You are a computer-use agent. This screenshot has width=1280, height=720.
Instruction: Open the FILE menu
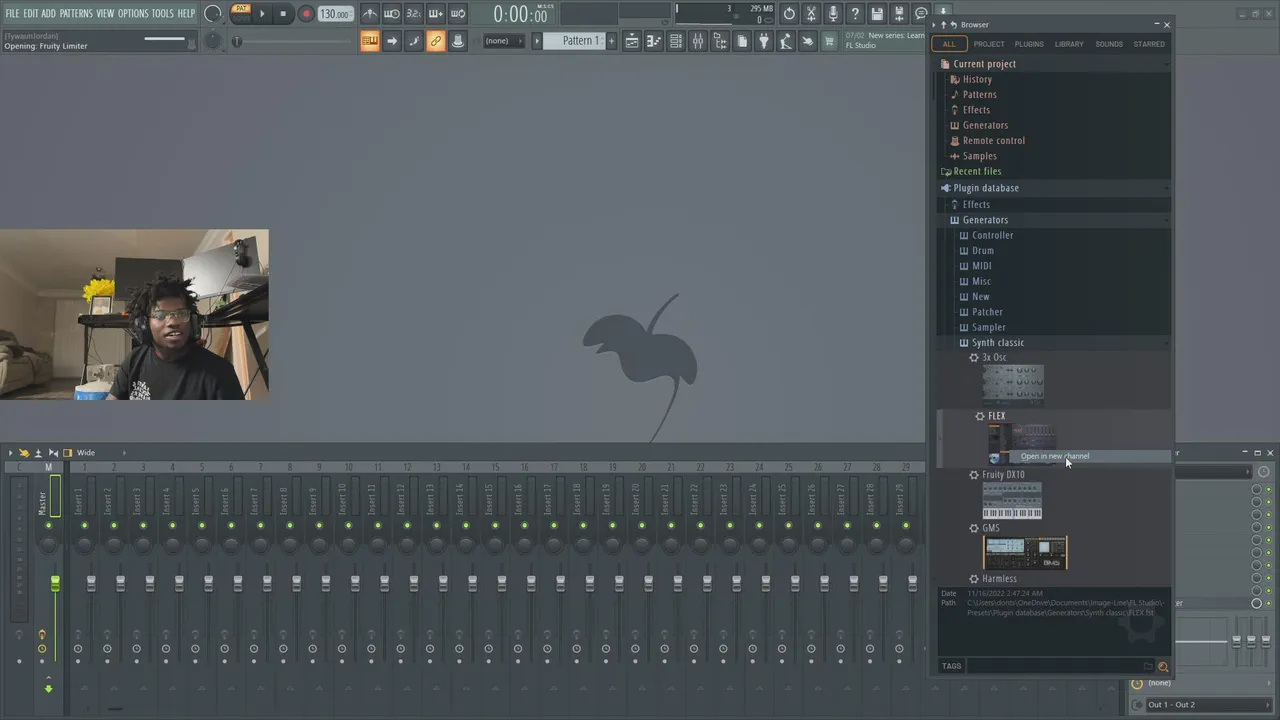12,14
